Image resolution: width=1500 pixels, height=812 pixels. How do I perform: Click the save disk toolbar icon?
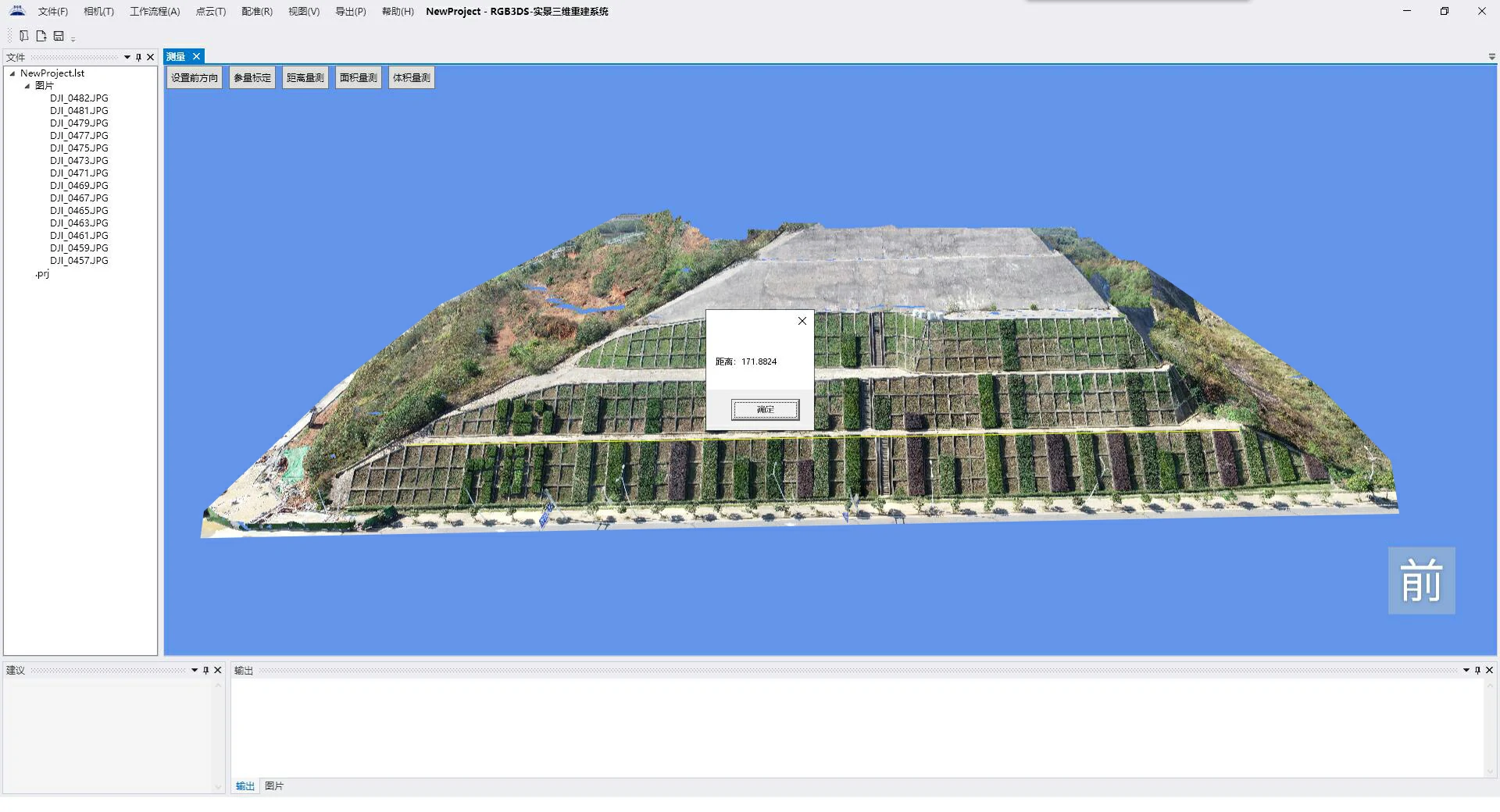click(x=59, y=36)
